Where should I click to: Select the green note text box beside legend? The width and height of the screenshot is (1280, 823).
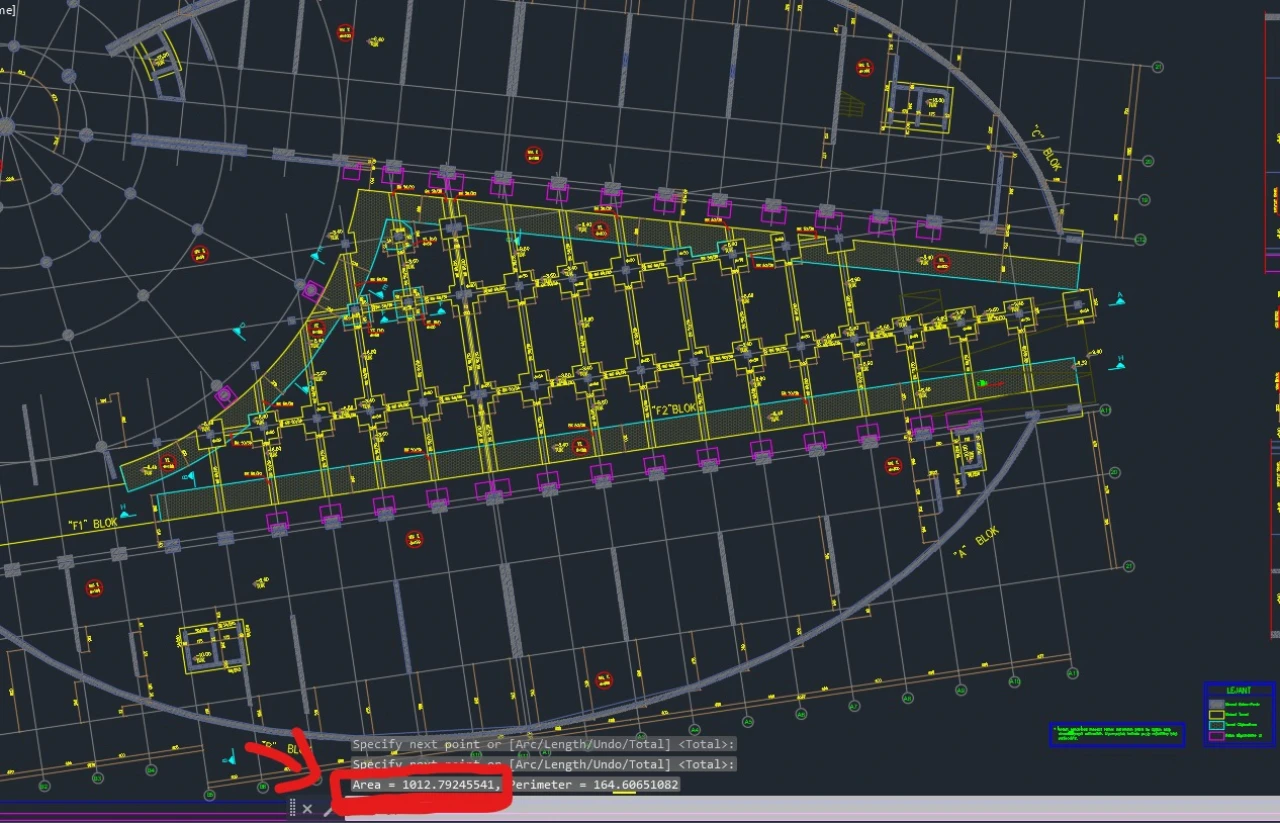(x=1116, y=734)
